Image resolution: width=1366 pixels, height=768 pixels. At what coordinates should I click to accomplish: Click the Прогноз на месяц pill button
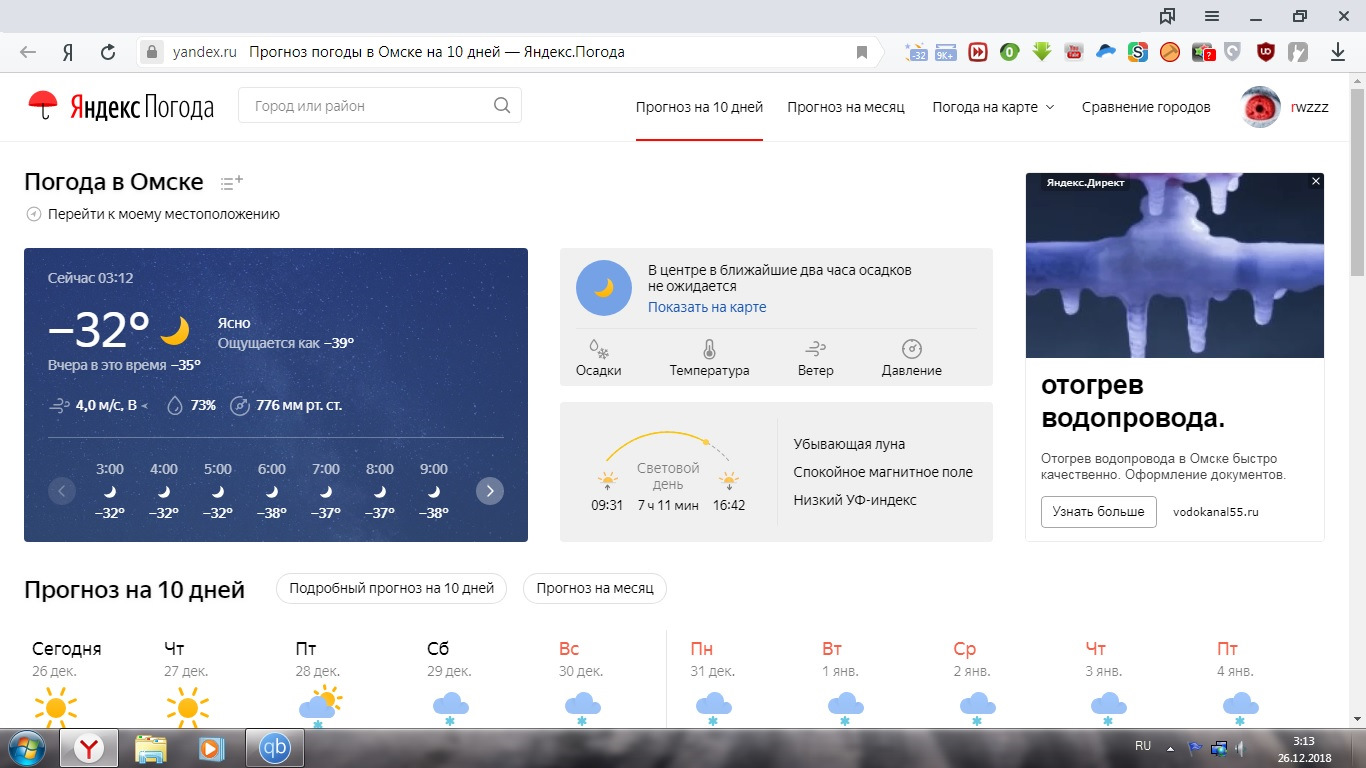pyautogui.click(x=595, y=588)
